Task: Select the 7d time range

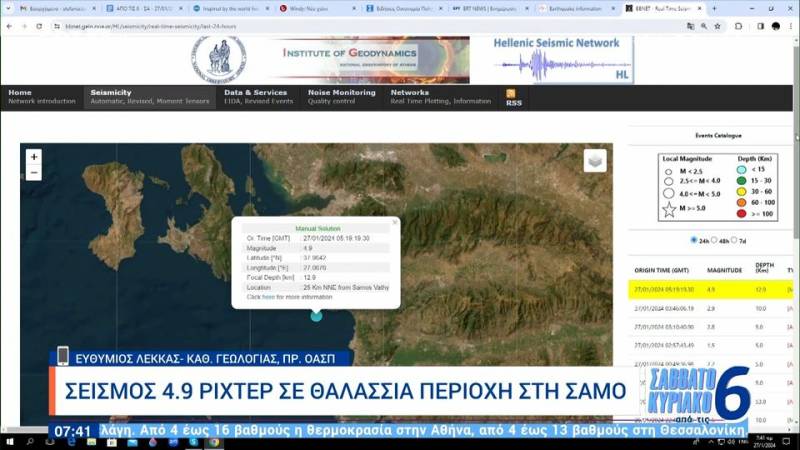Action: point(734,240)
